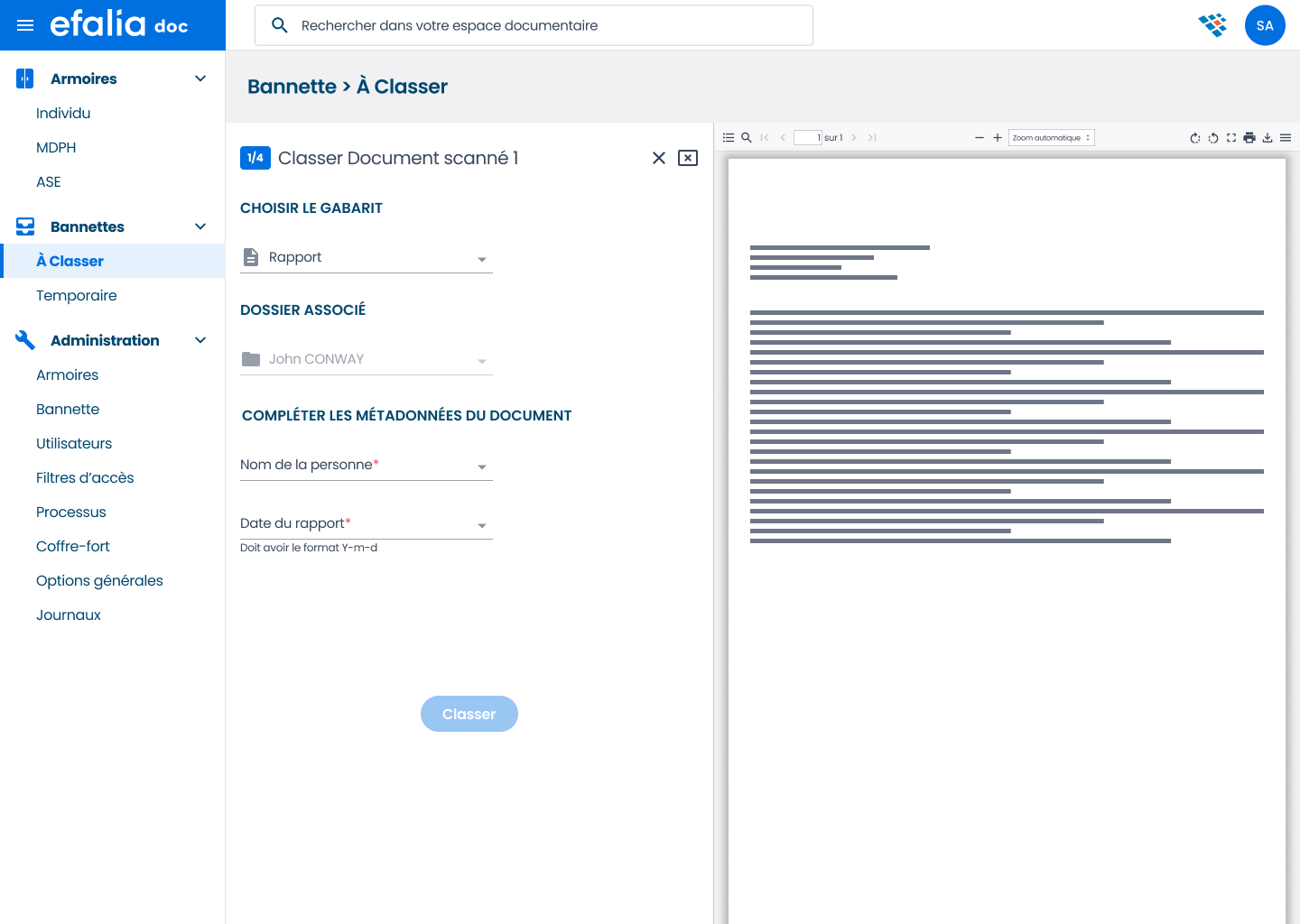Click the 1/4 document counter badge

click(255, 158)
